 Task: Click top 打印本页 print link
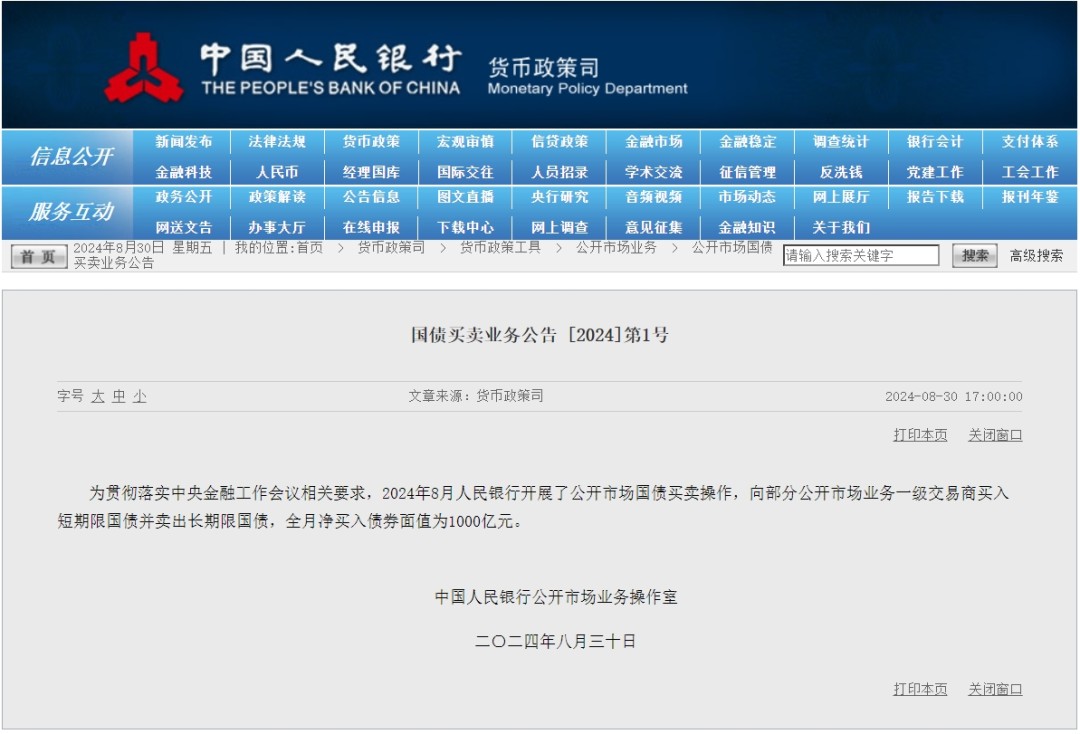pos(920,435)
